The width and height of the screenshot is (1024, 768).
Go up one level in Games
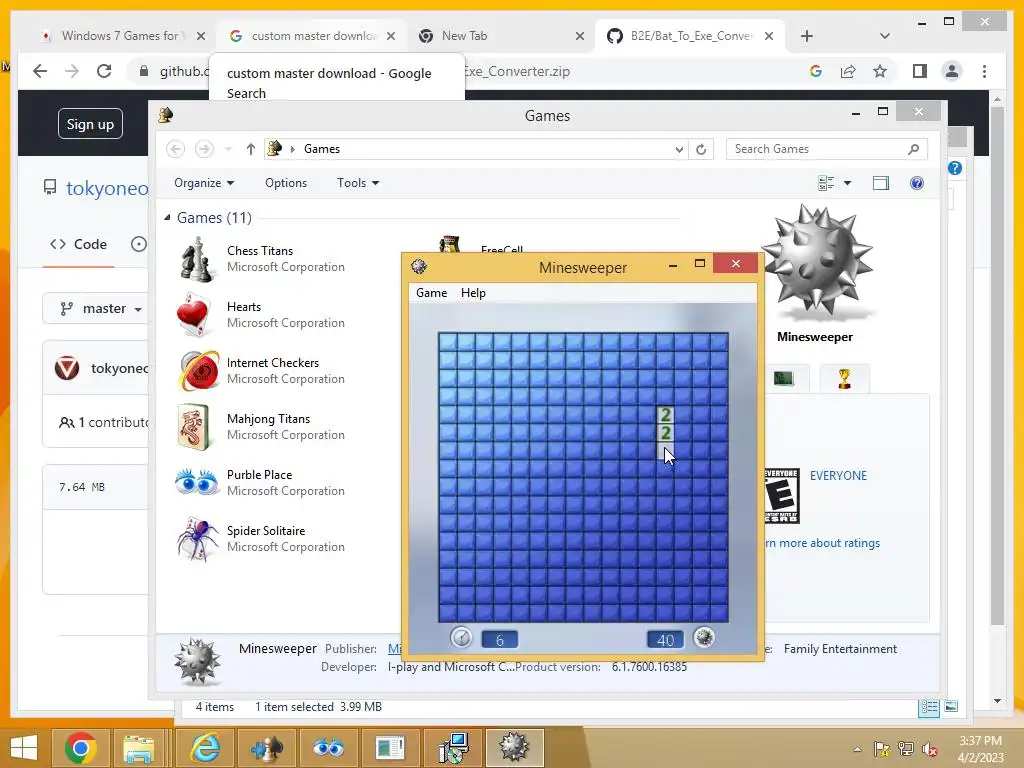(250, 149)
